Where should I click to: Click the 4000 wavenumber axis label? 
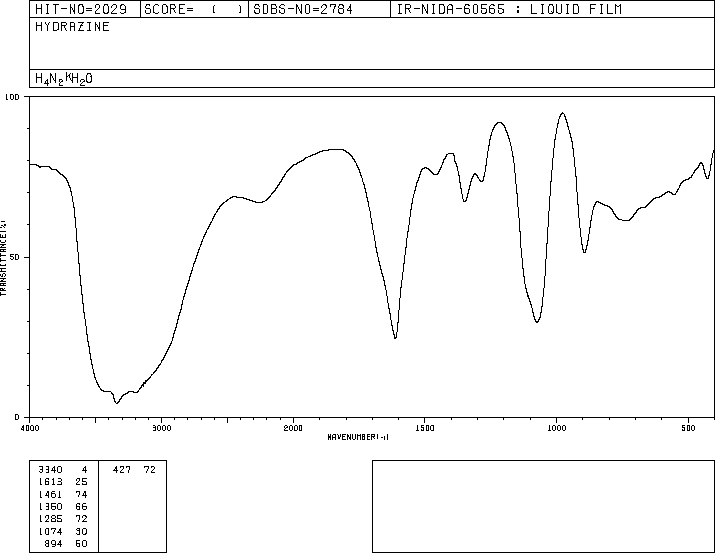30,428
